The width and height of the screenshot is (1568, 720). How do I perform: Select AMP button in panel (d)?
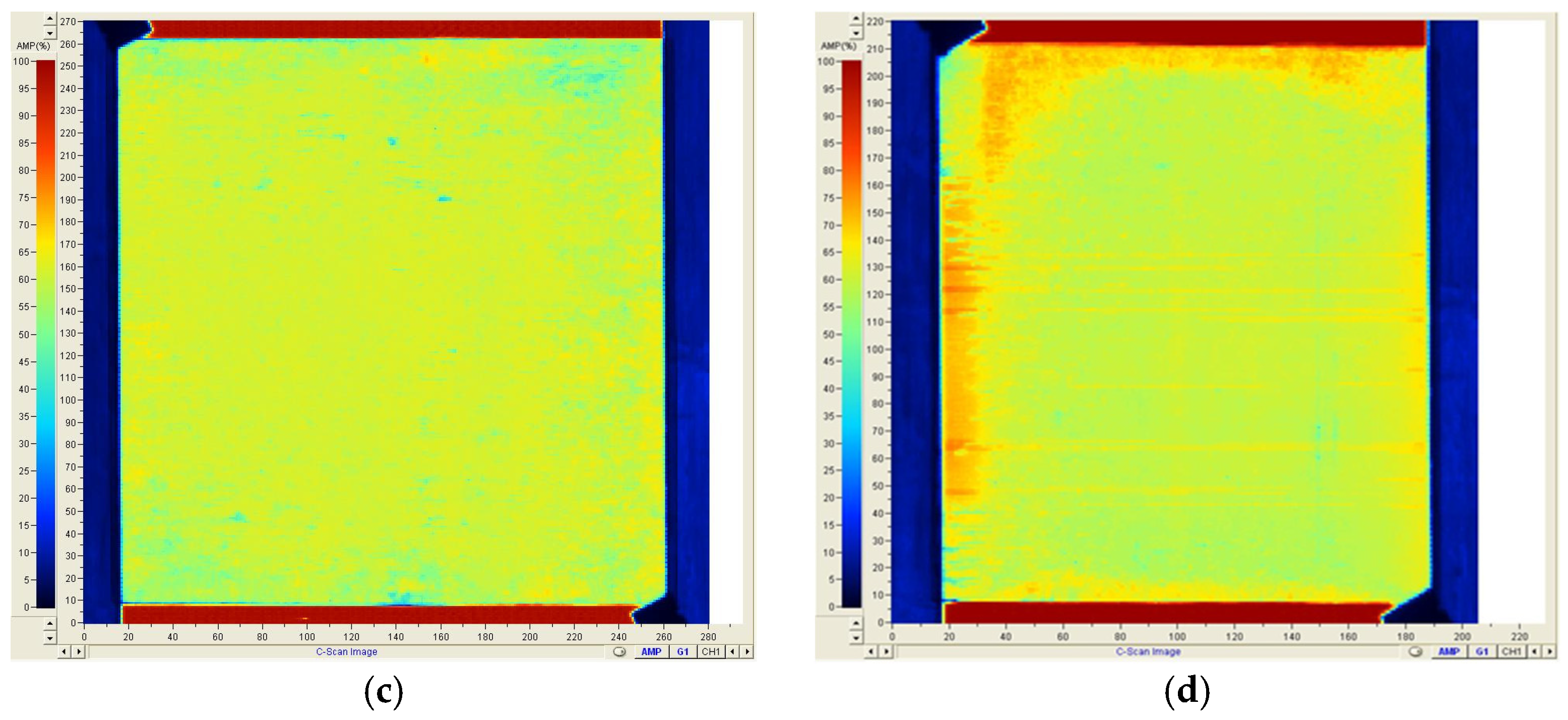tap(1449, 652)
